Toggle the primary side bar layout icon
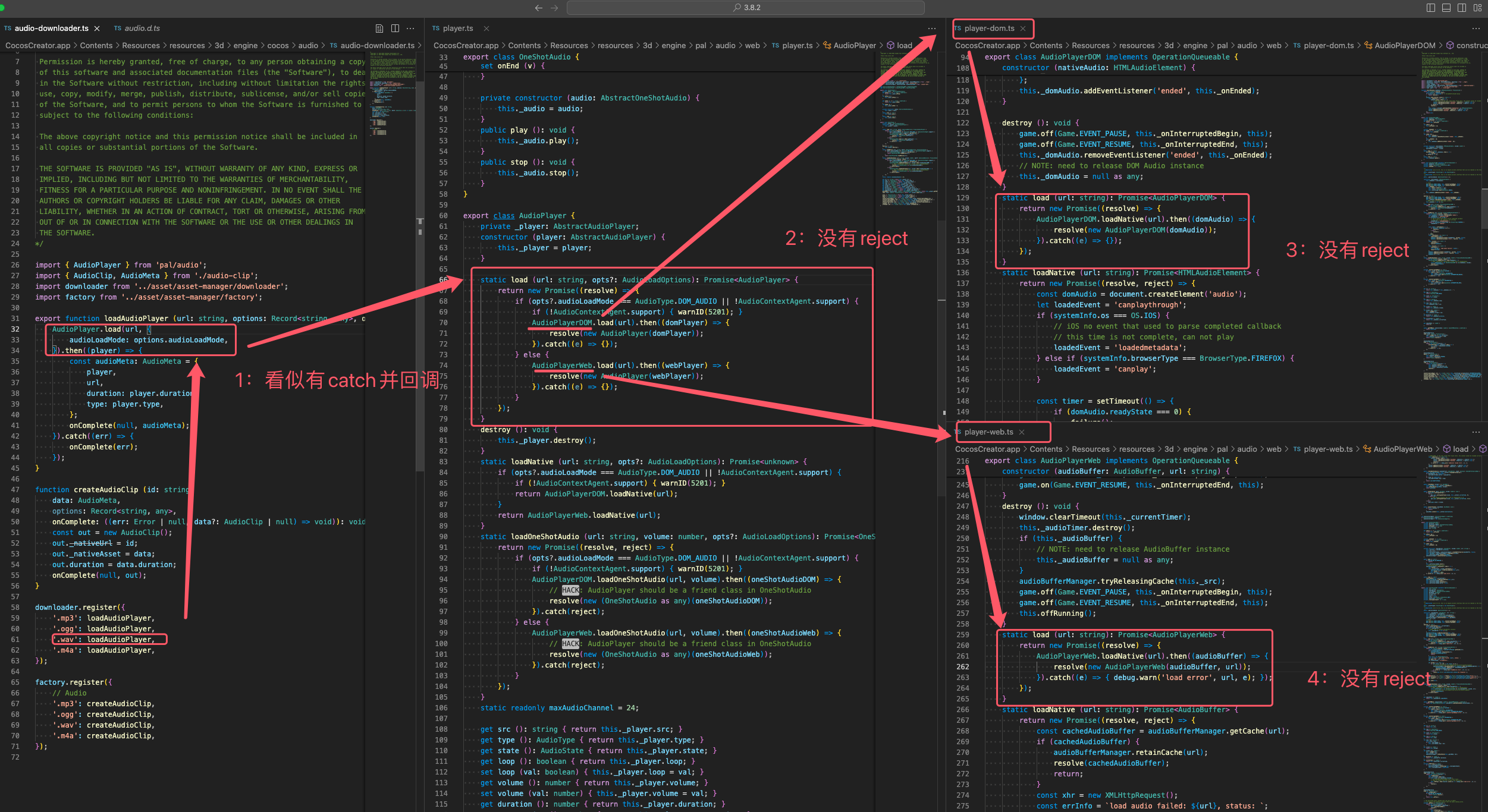 (1430, 8)
